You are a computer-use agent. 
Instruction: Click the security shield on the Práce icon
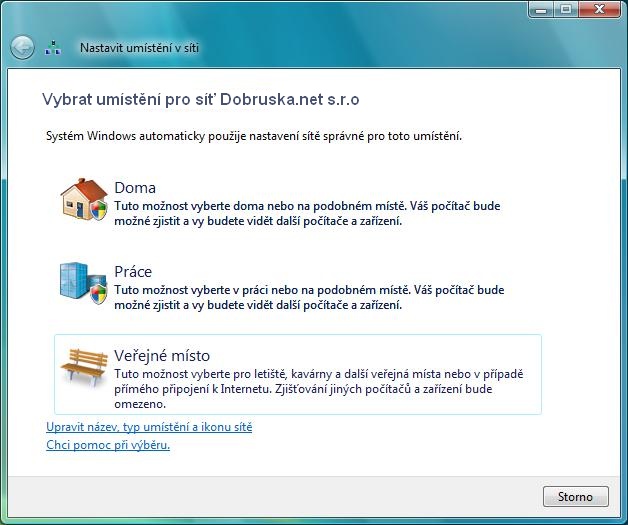click(98, 294)
